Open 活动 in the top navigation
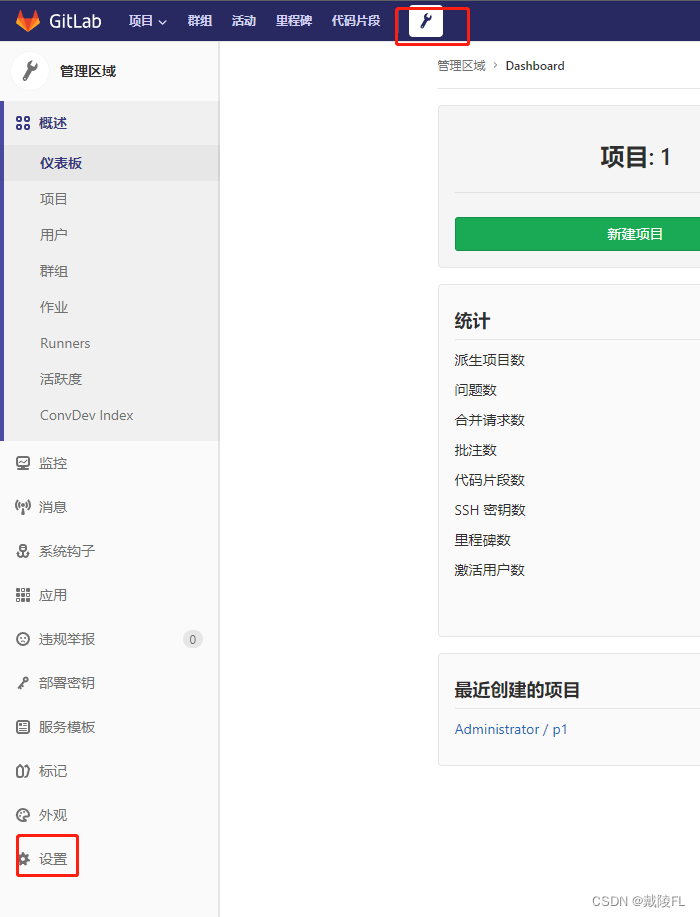Viewport: 700px width, 917px height. (x=244, y=21)
